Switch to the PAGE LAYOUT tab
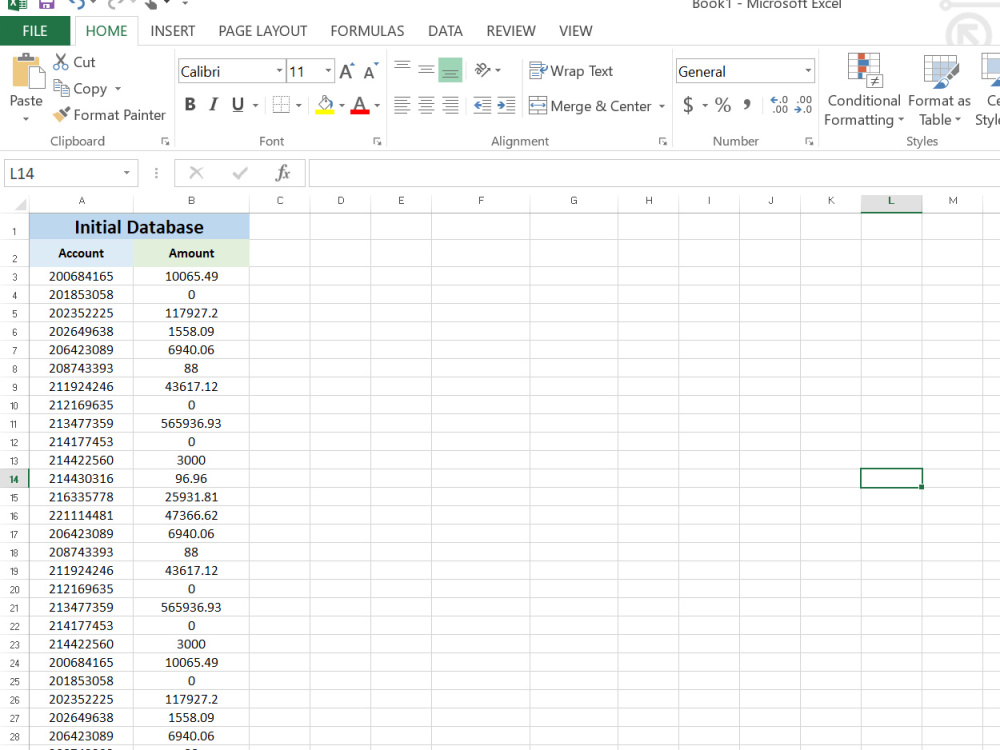 (262, 31)
